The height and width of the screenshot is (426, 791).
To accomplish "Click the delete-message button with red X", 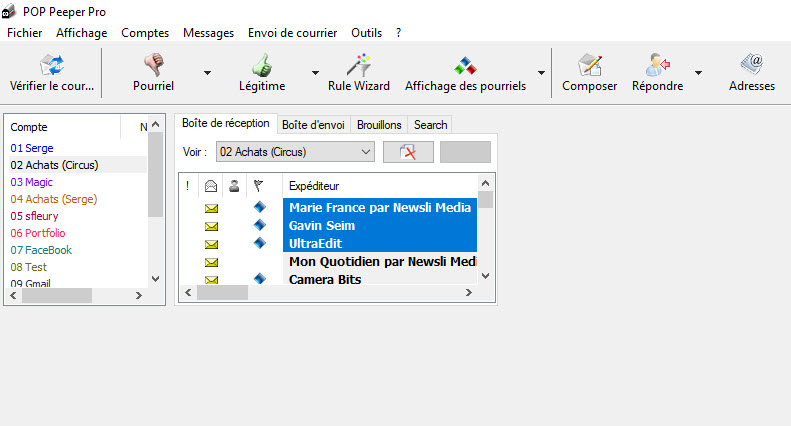I will pyautogui.click(x=408, y=152).
